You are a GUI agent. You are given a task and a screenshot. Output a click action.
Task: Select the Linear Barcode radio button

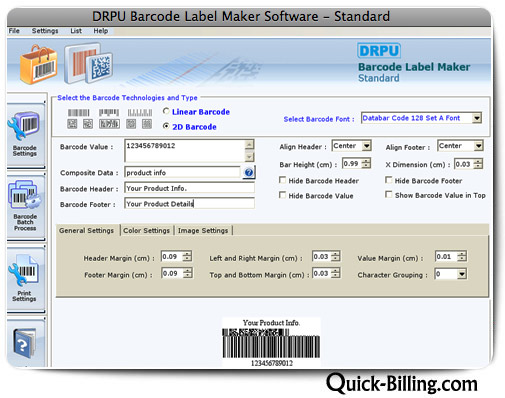point(166,111)
